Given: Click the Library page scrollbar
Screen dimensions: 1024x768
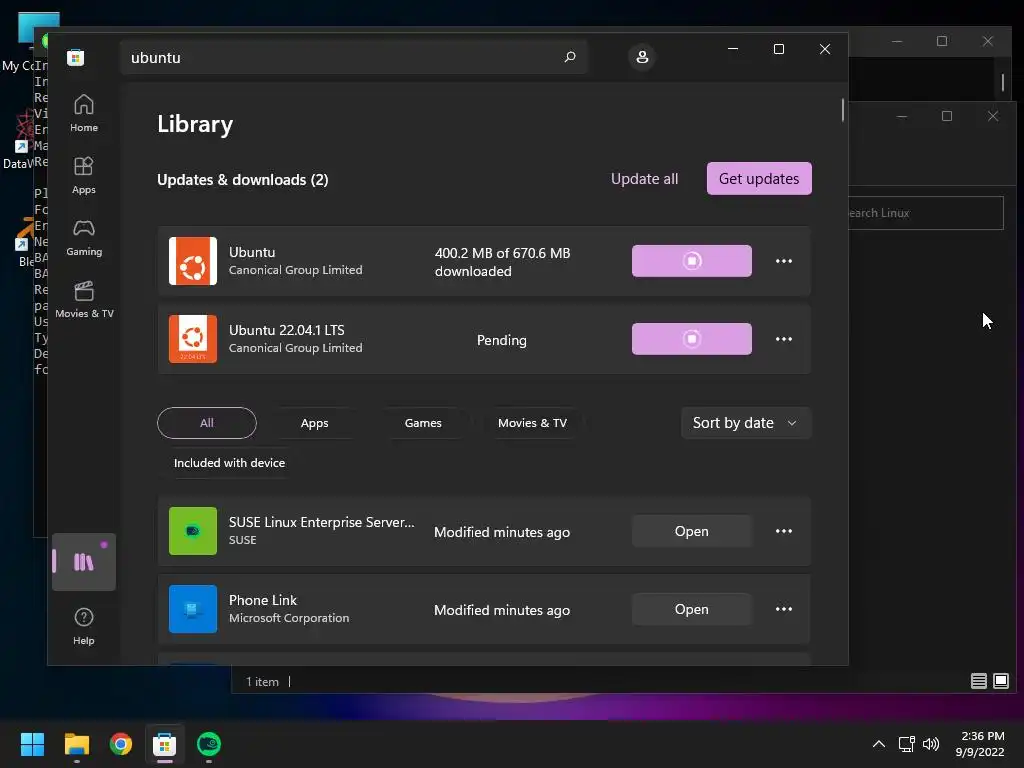Looking at the screenshot, I should (842, 110).
